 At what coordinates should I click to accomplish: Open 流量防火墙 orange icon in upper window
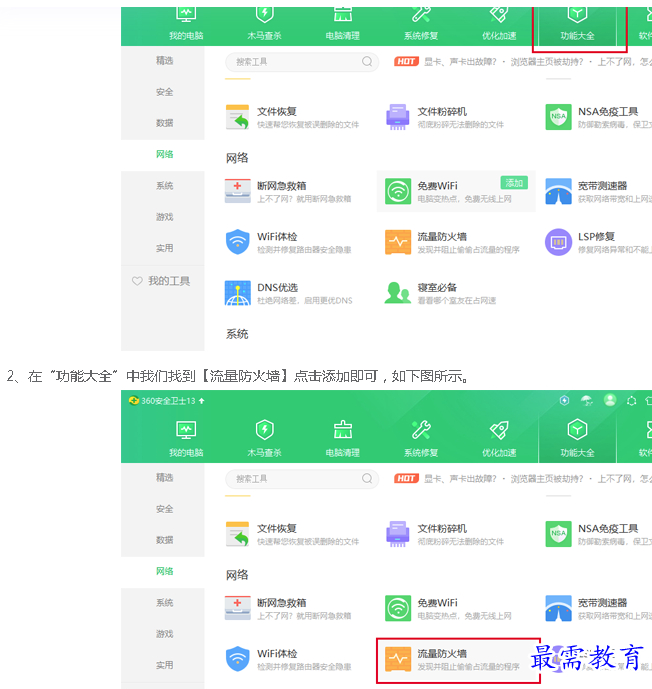click(x=398, y=242)
